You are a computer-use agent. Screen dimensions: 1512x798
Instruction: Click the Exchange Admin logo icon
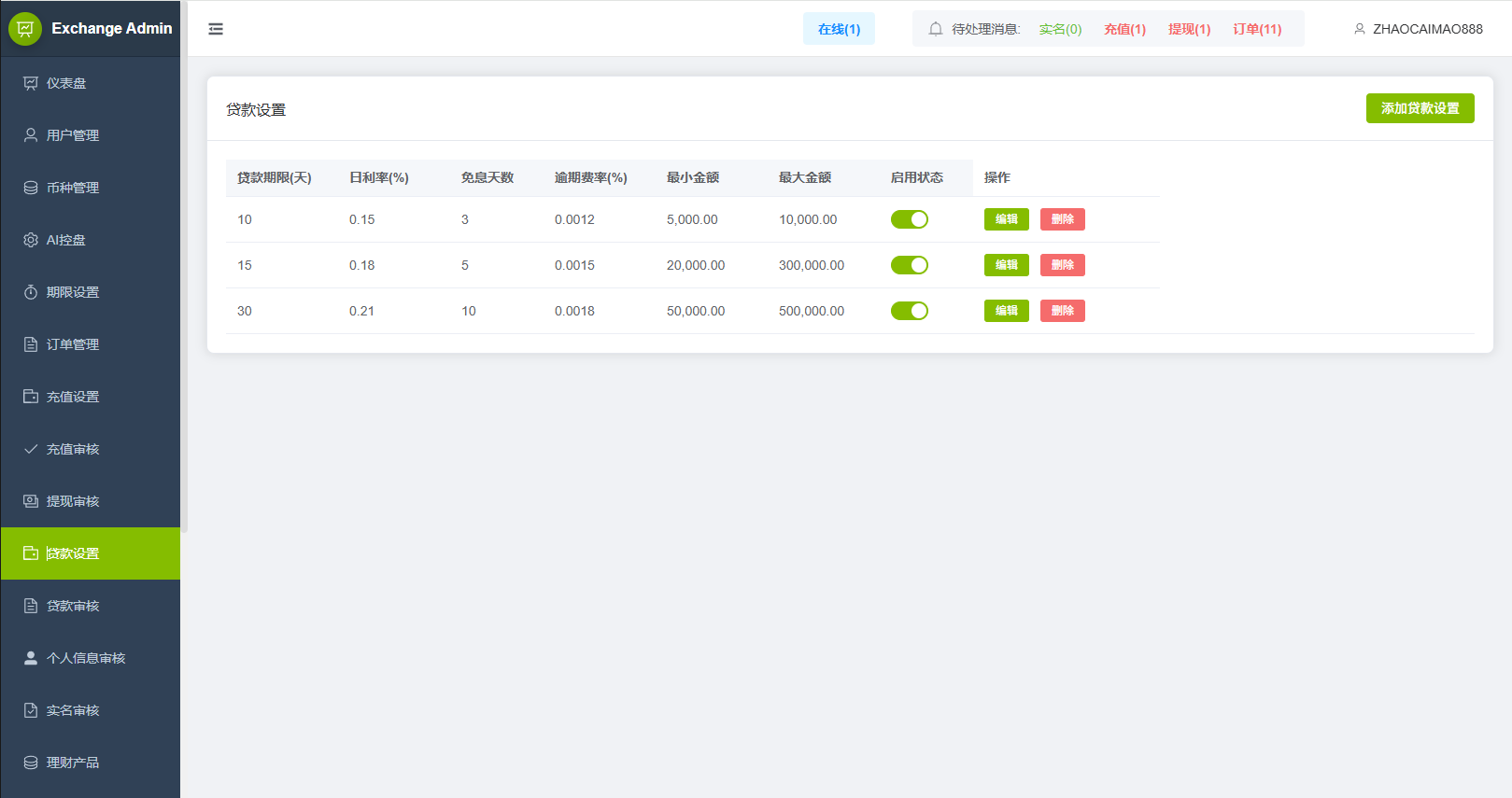click(x=25, y=29)
